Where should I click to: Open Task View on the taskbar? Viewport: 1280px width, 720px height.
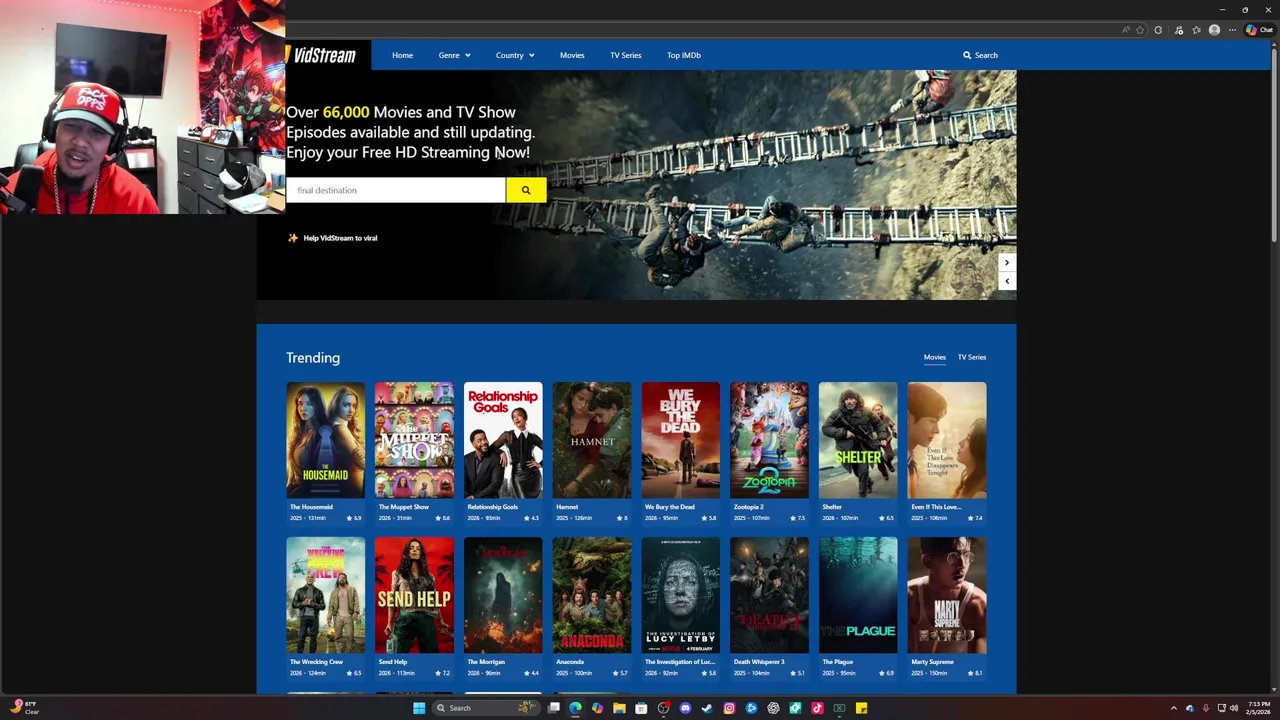(553, 708)
